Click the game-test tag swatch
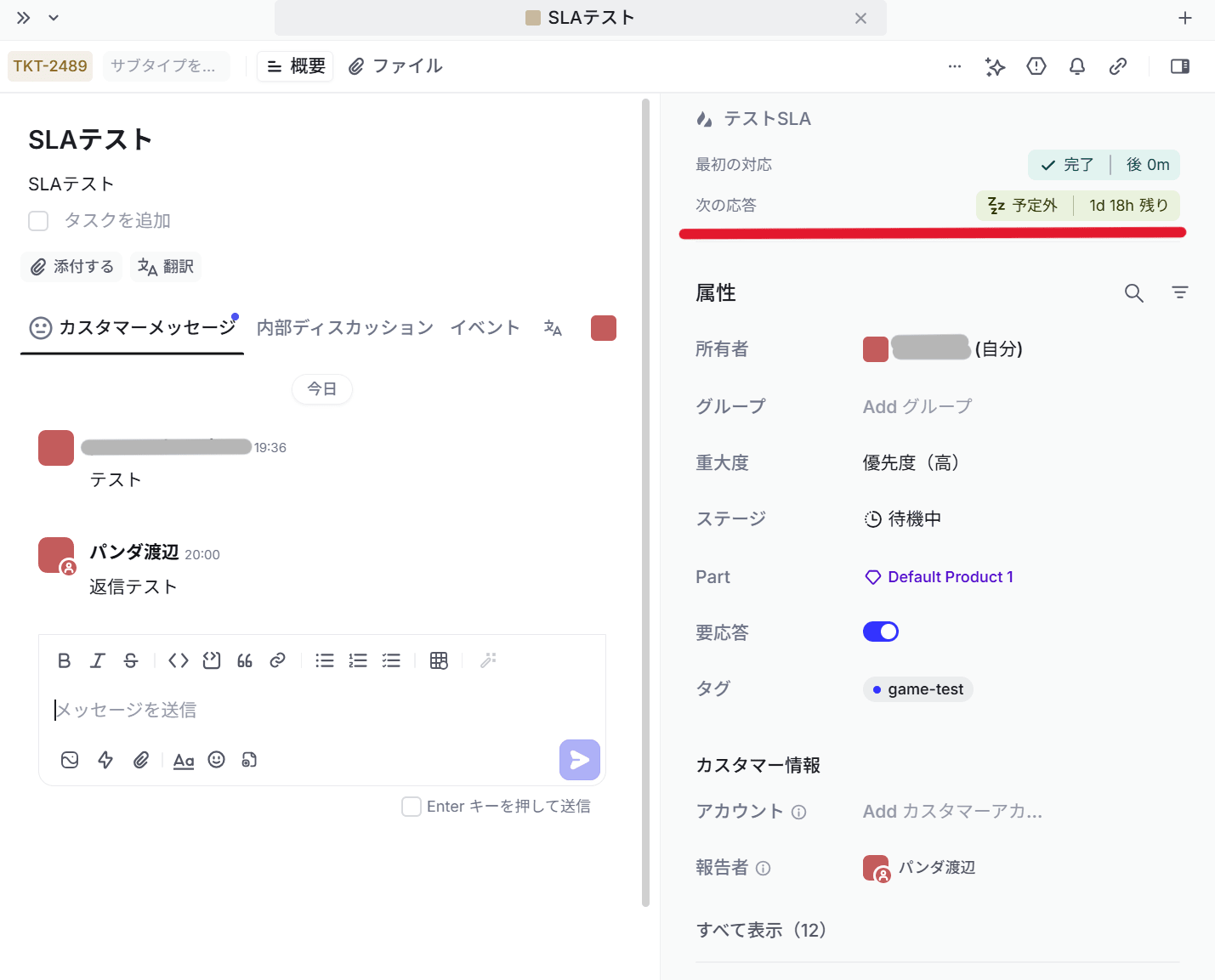Screen dimensions: 1215x980 (877, 689)
